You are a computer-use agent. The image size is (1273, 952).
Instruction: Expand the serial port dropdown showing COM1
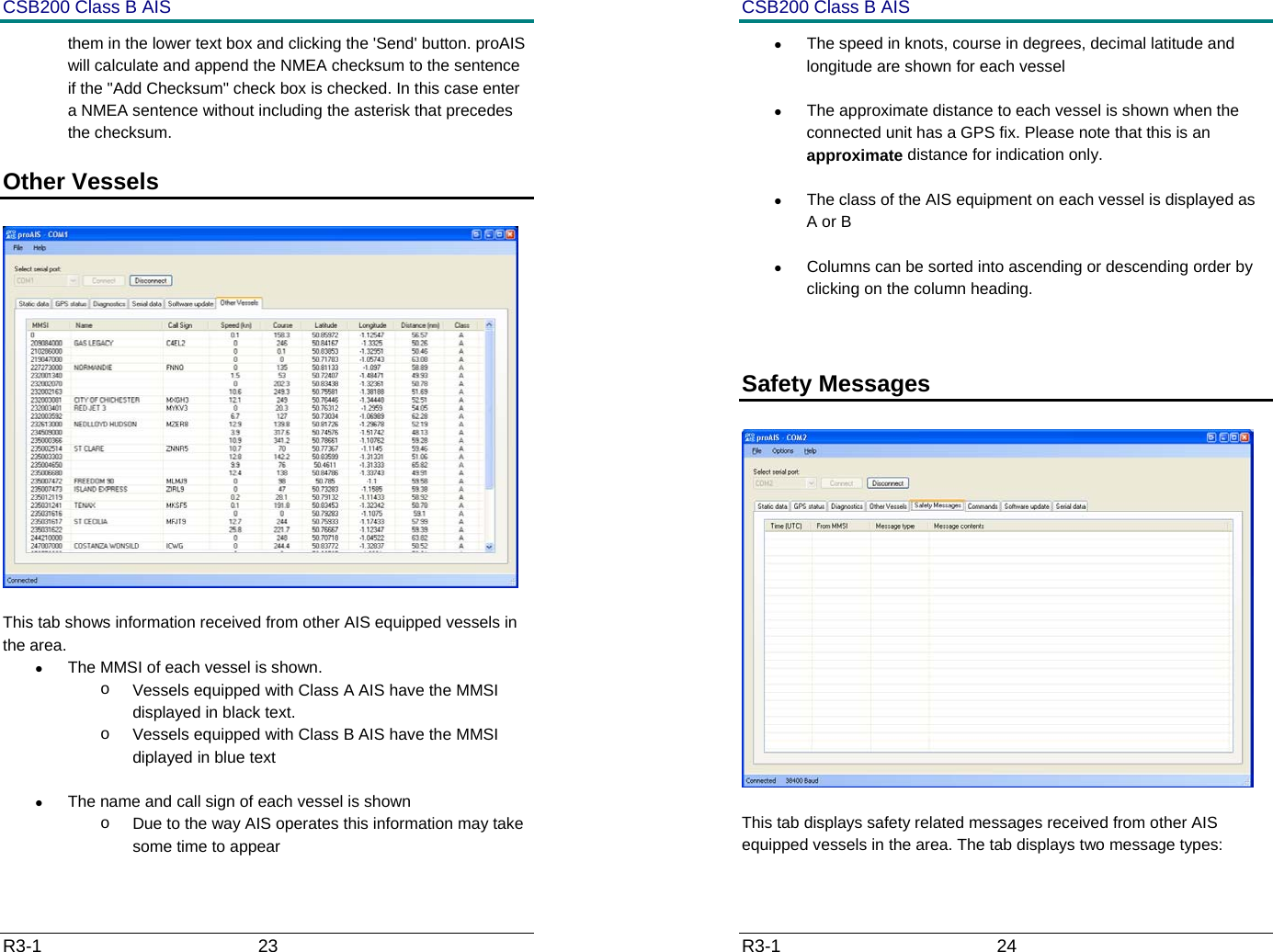pos(73,280)
